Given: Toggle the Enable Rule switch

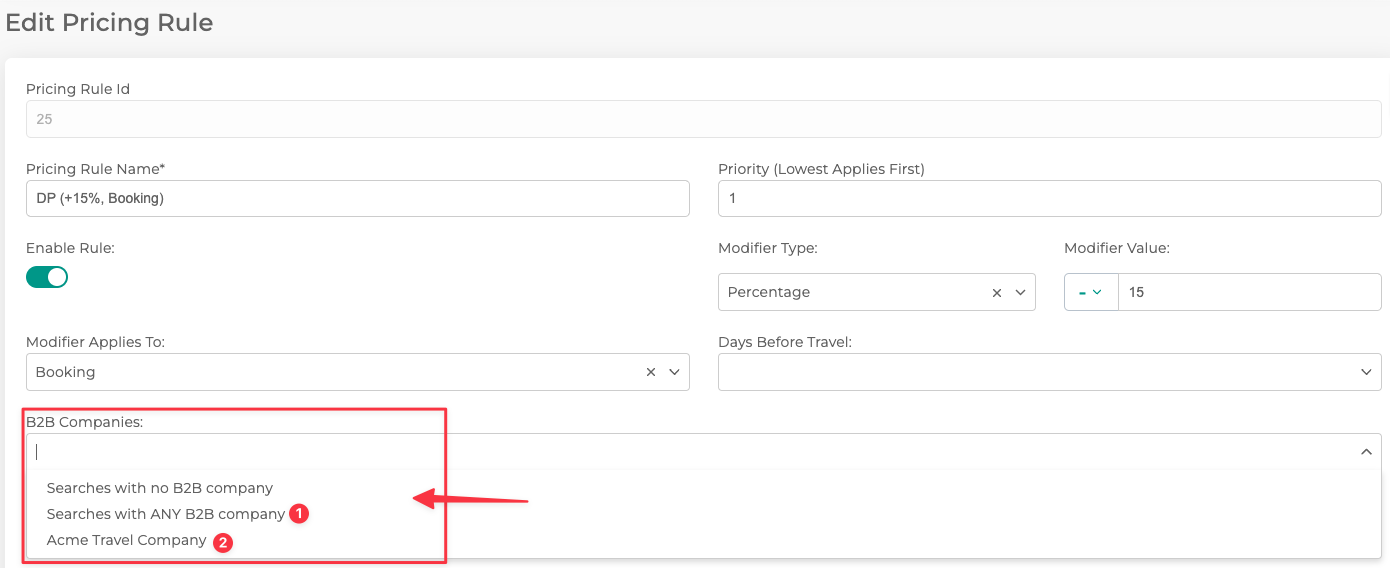Looking at the screenshot, I should click(47, 277).
